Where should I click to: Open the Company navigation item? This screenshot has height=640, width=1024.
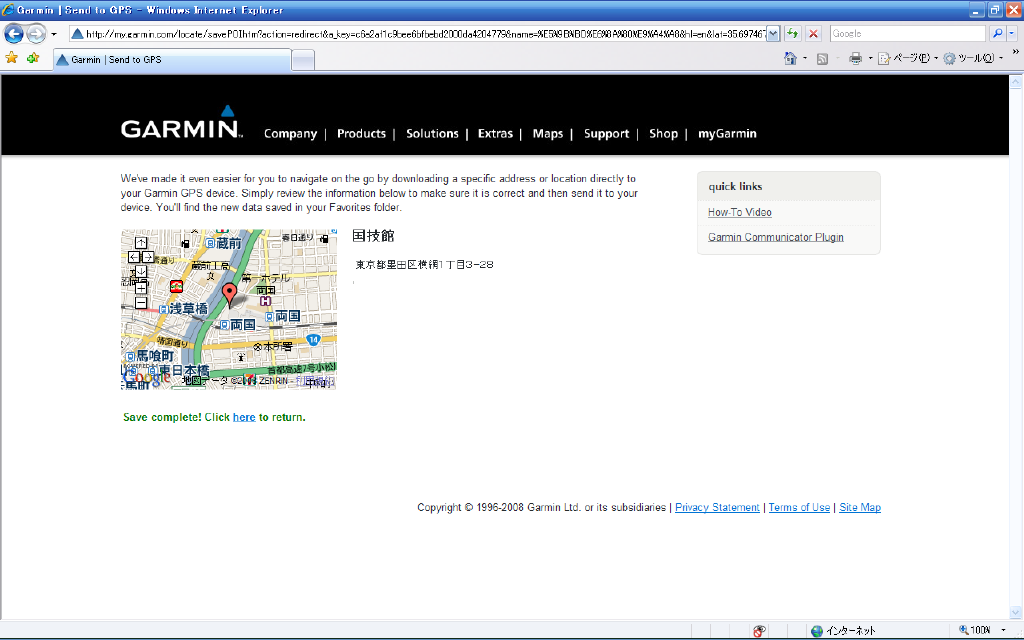[x=290, y=133]
